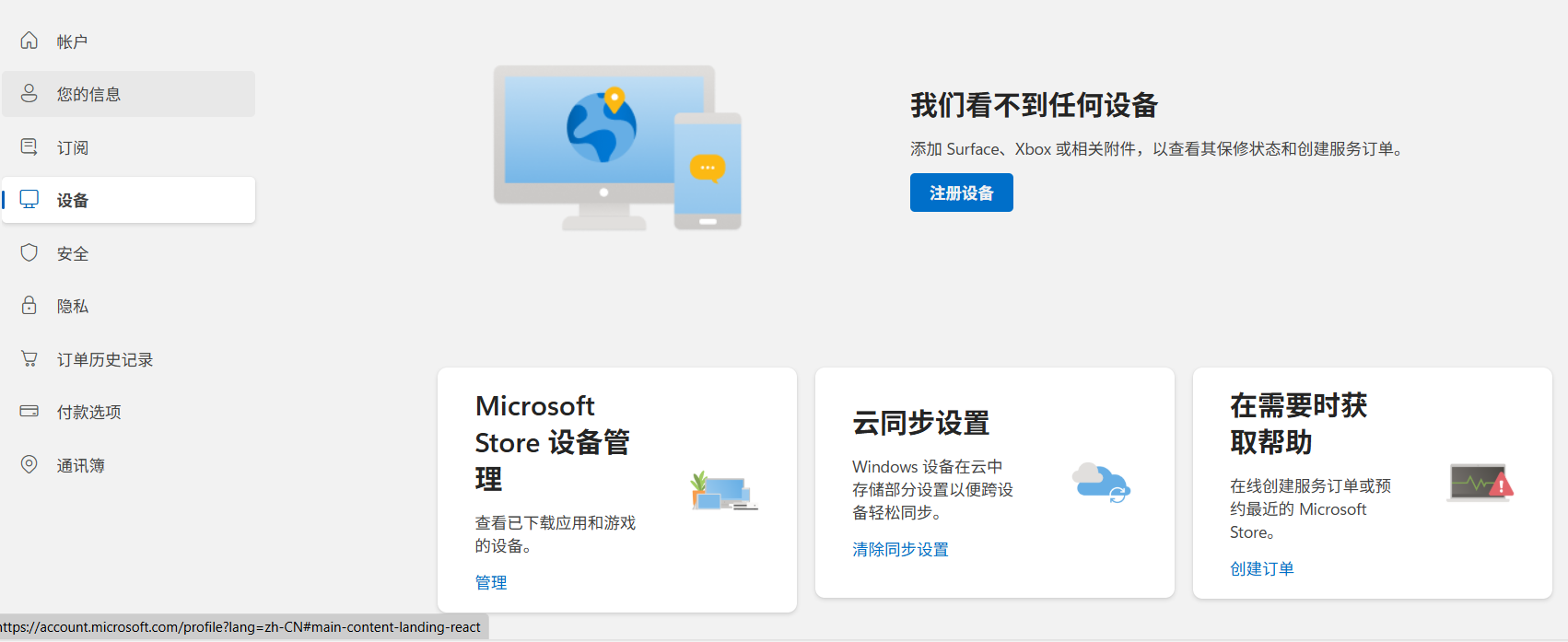Click the subscription list icon beside 订阅
Screen dimensions: 1568x642
pos(29,146)
